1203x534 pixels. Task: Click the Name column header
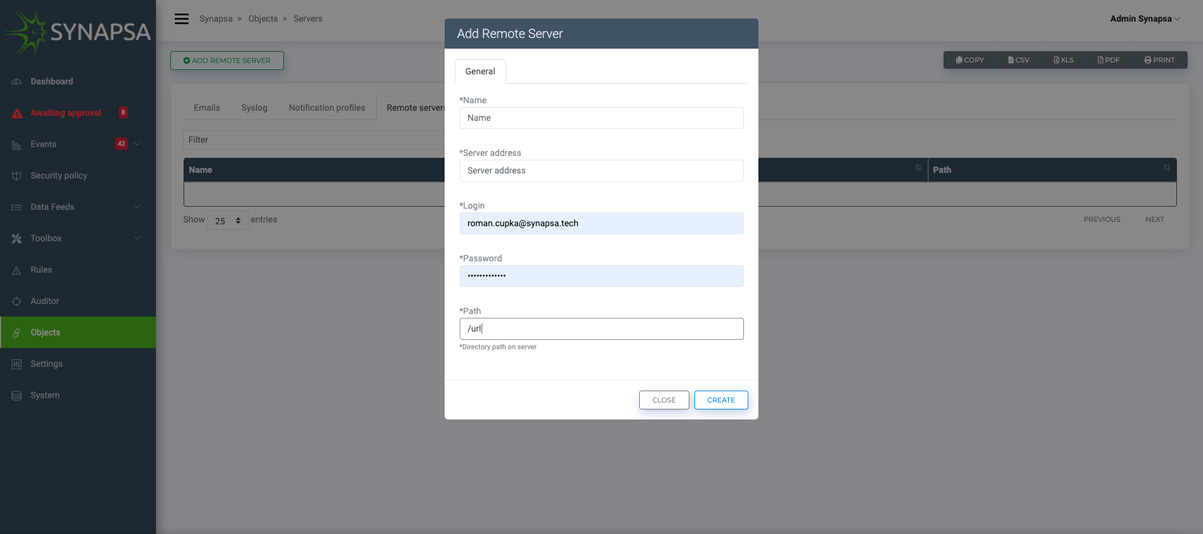click(314, 170)
